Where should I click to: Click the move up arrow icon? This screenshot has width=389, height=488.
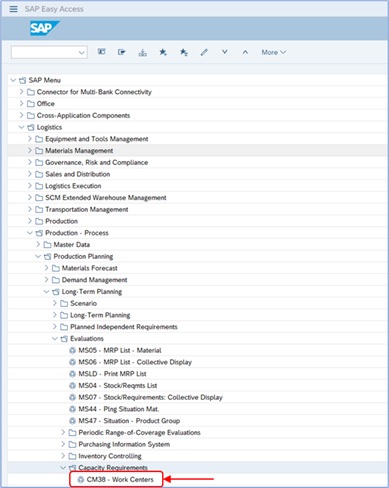pos(245,52)
